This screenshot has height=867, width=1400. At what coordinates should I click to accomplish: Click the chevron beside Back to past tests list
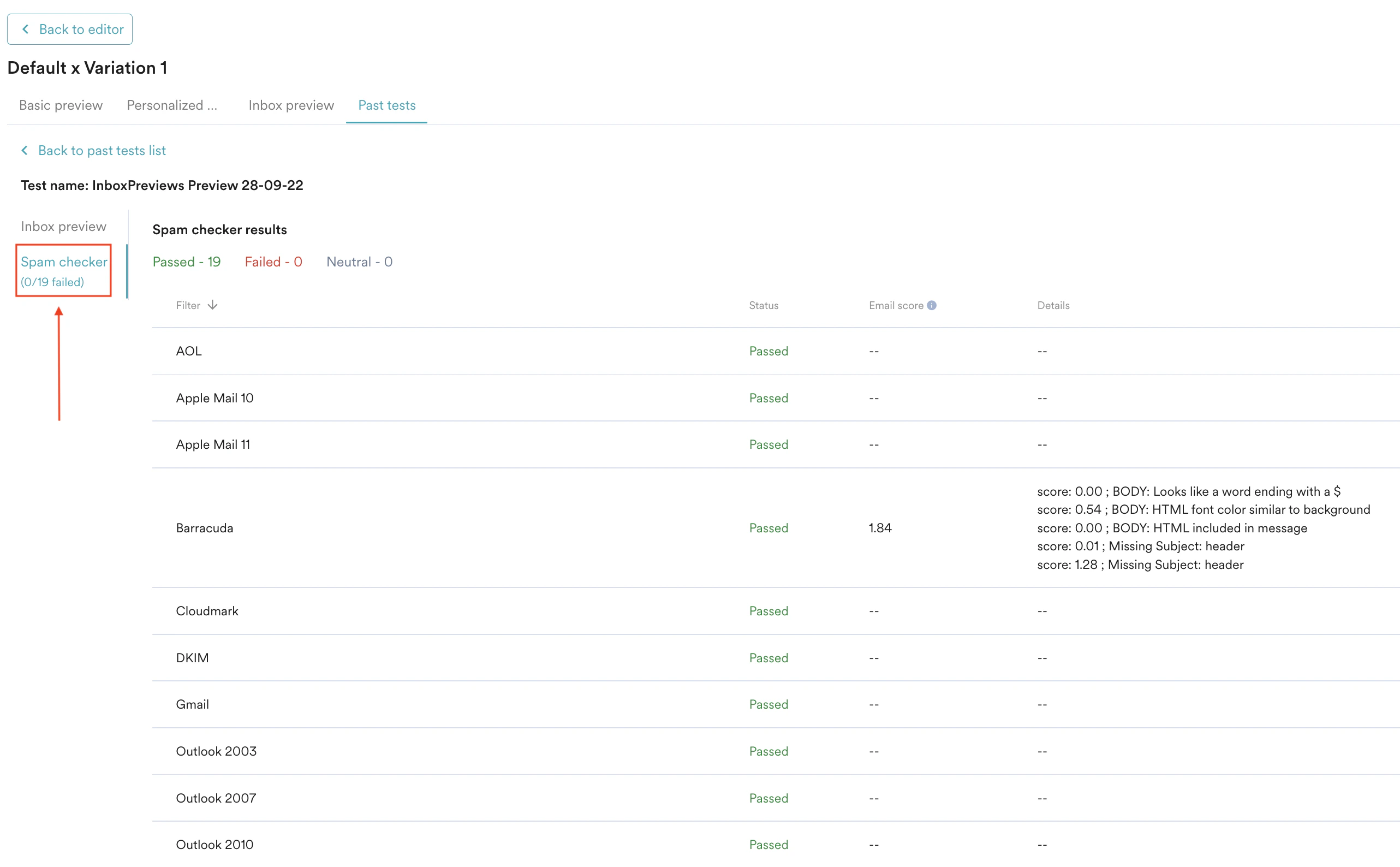[x=25, y=150]
